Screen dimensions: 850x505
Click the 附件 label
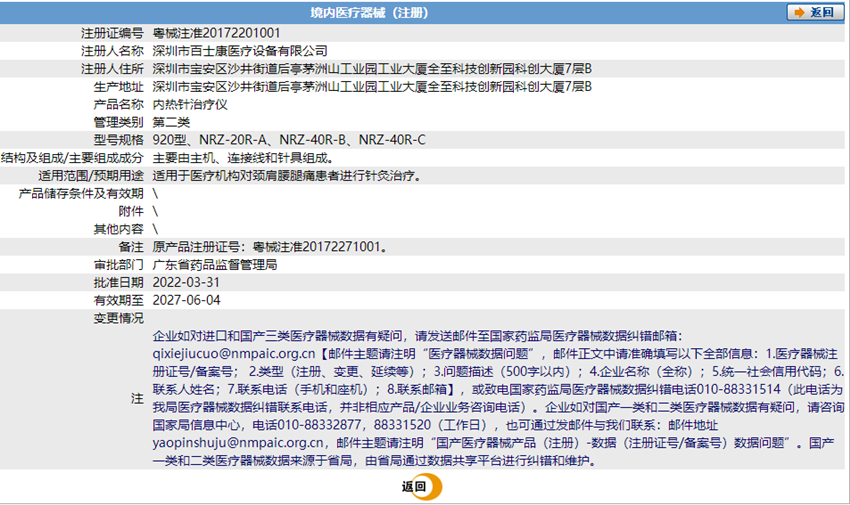tap(131, 211)
